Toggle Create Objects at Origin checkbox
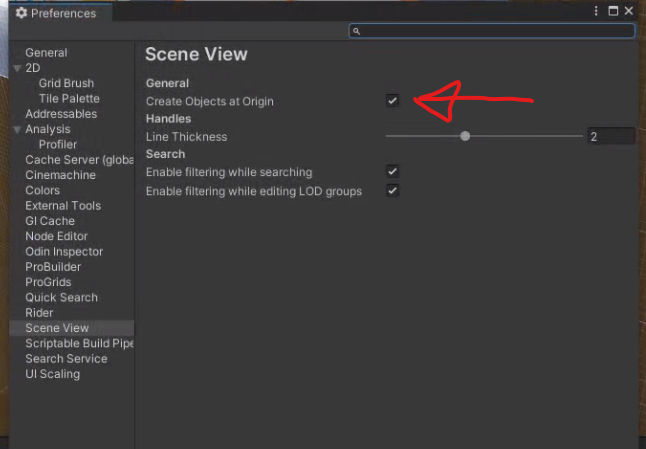Viewport: 646px width, 449px height. click(393, 101)
